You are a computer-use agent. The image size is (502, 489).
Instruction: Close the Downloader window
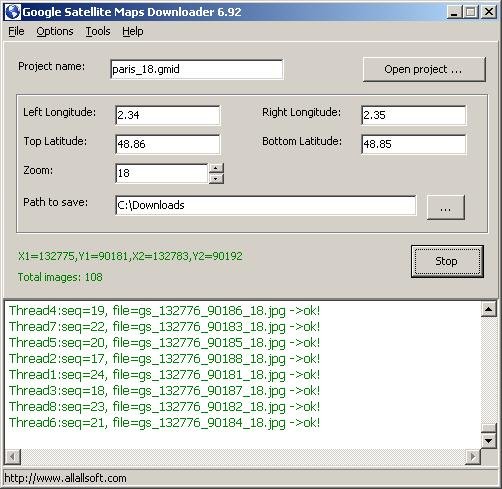[x=489, y=12]
